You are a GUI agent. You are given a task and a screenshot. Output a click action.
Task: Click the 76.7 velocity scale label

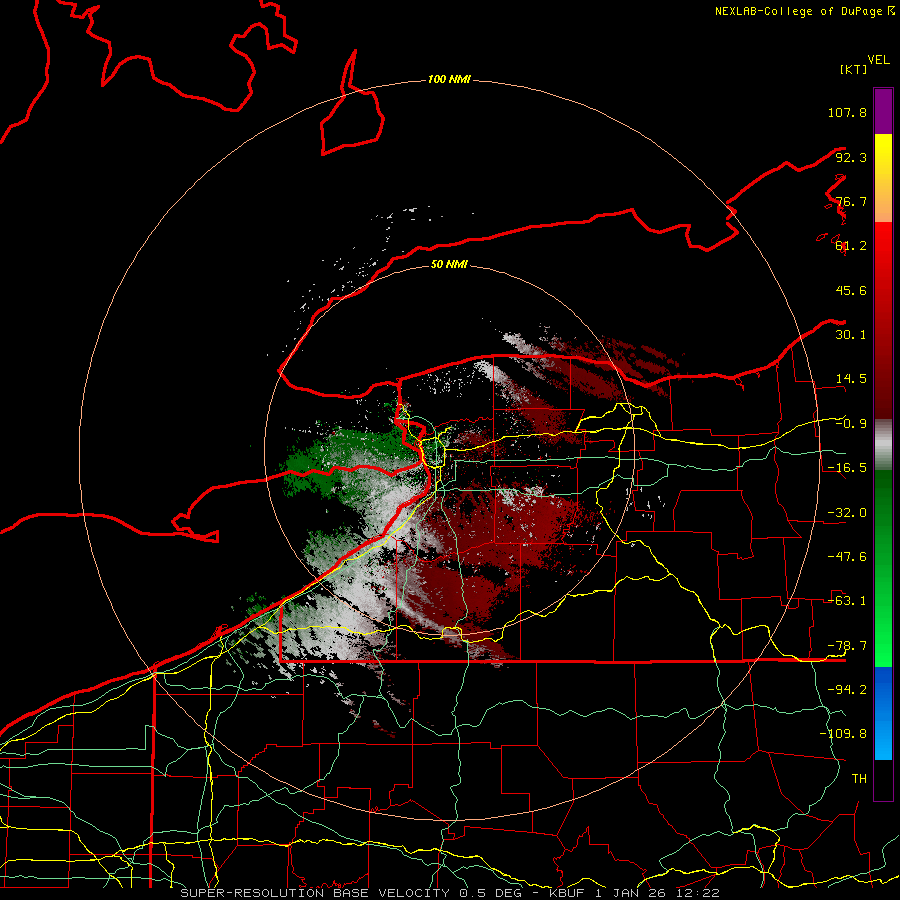pos(851,201)
